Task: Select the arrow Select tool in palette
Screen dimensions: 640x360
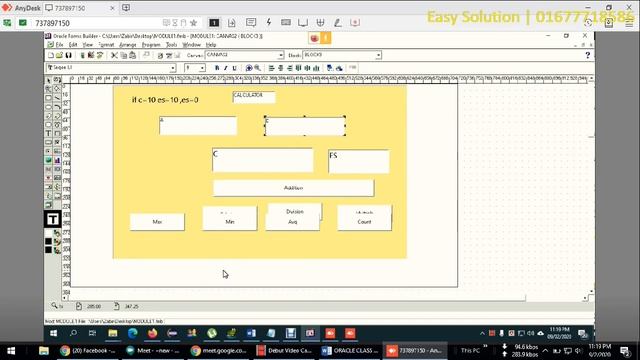Action: coord(48,80)
